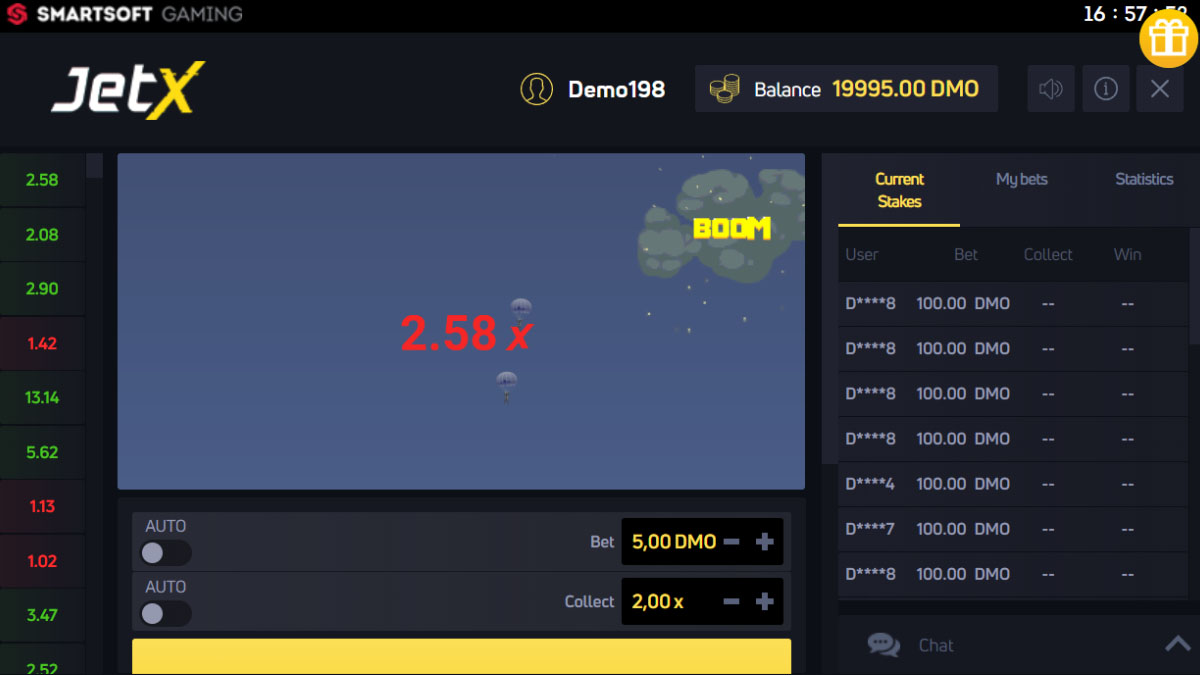Click the yellow gift box icon
1200x675 pixels.
tap(1168, 38)
